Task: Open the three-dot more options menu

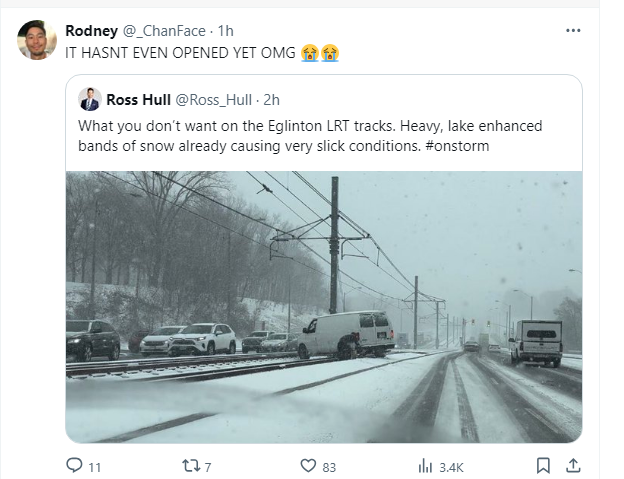Action: (573, 30)
